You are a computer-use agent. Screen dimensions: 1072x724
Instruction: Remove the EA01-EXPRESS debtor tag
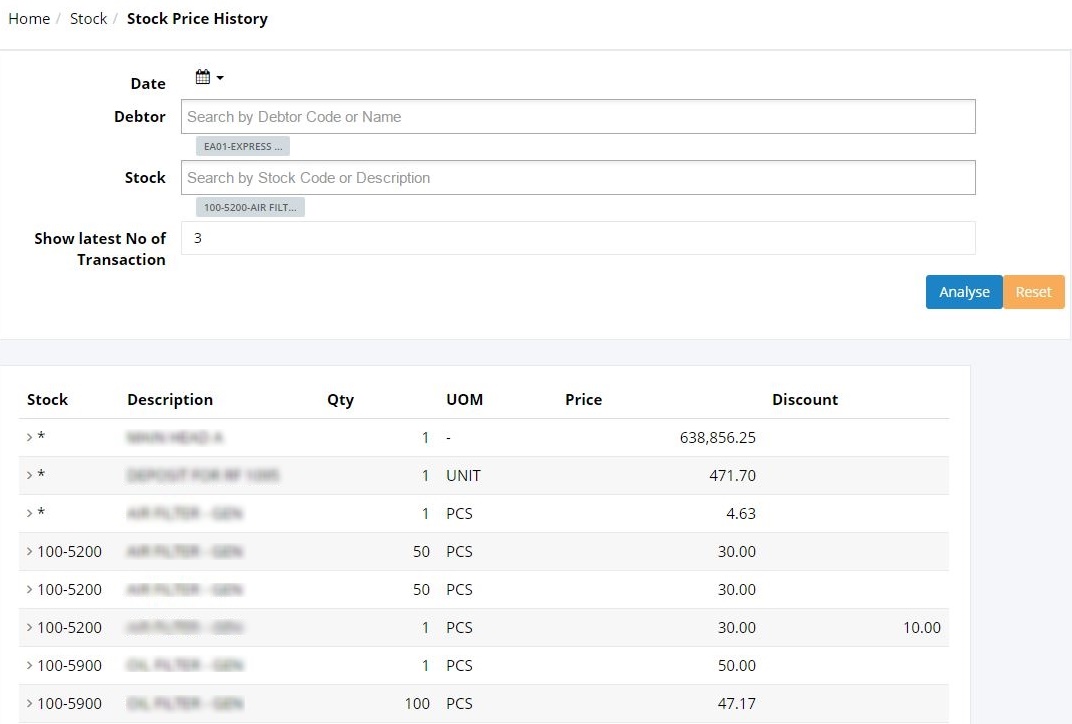[243, 146]
